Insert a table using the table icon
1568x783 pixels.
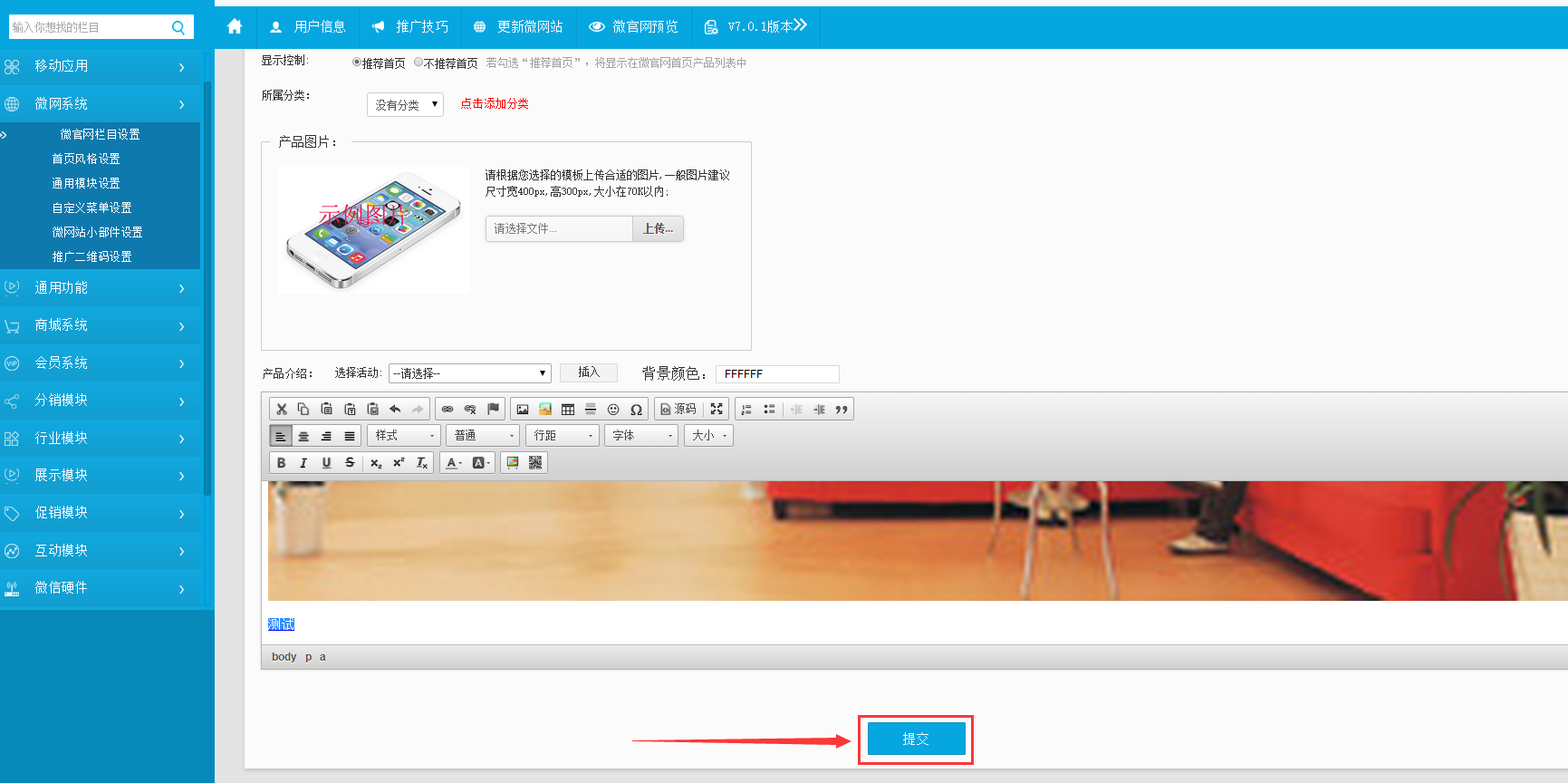[568, 410]
